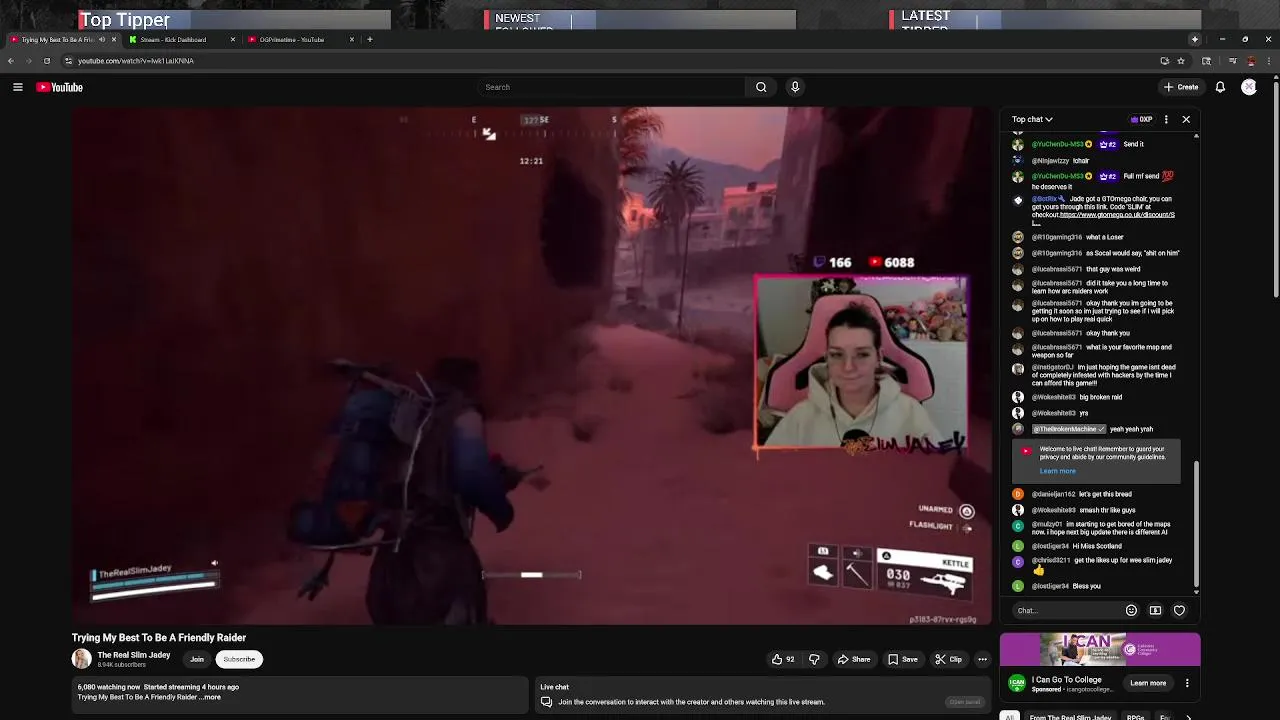This screenshot has height=720, width=1280.
Task: Open the account avatar menu
Action: coord(1249,87)
